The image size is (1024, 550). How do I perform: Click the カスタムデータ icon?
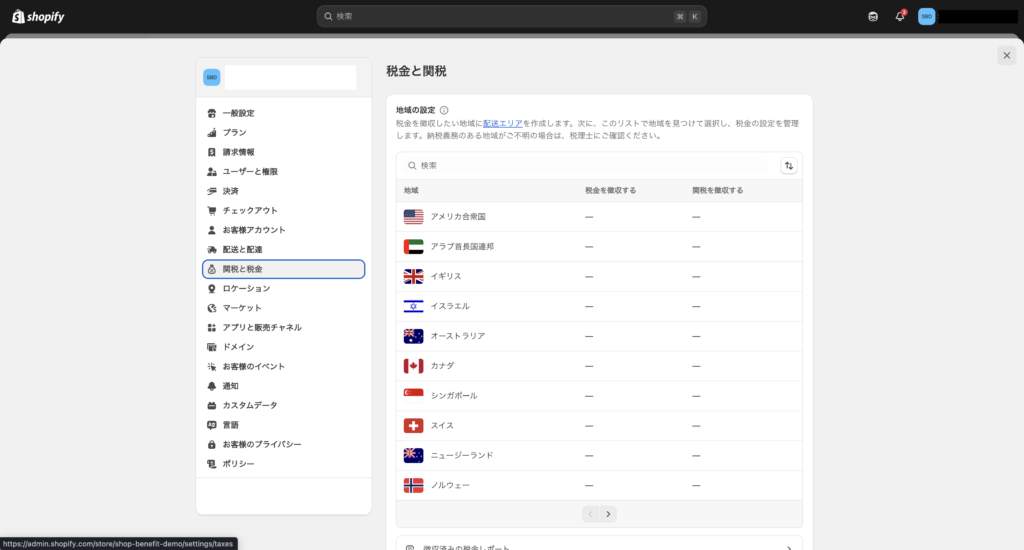pos(212,406)
